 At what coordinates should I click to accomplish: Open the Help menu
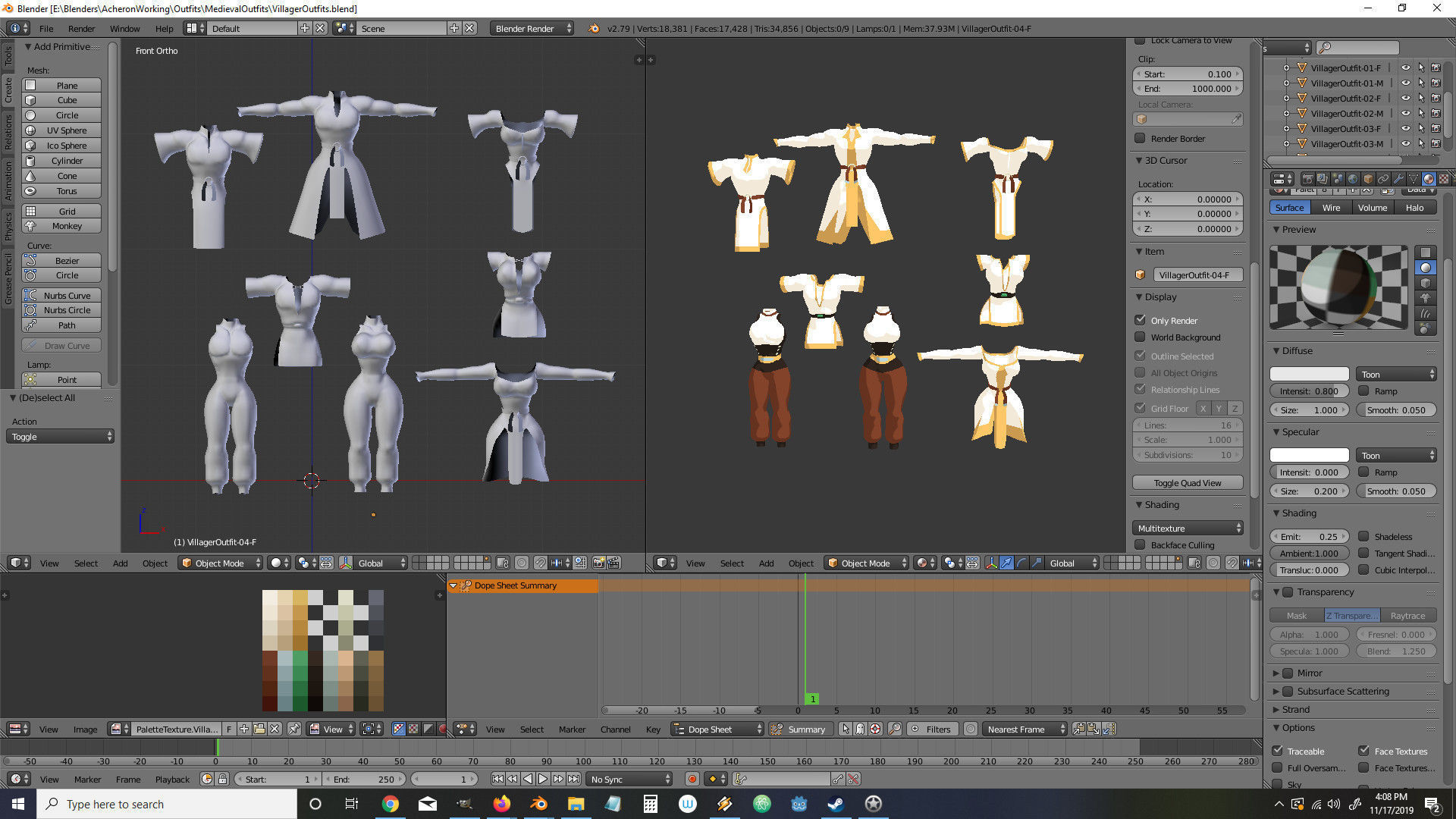[164, 28]
